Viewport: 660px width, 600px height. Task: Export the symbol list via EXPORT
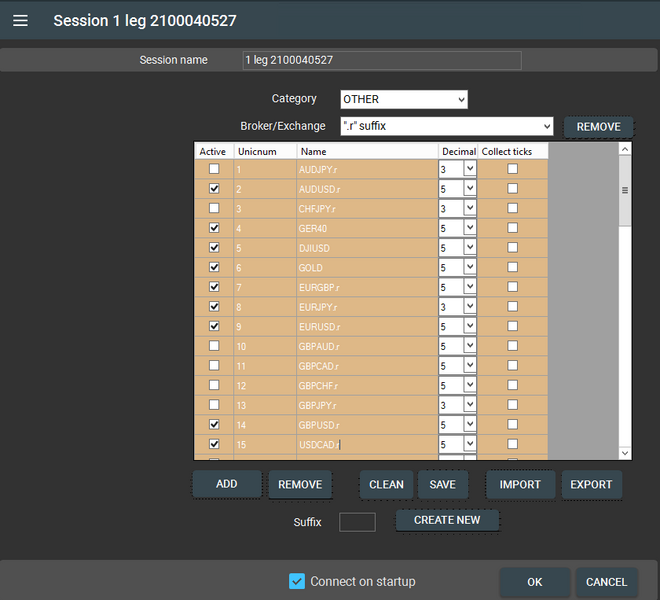coord(591,484)
